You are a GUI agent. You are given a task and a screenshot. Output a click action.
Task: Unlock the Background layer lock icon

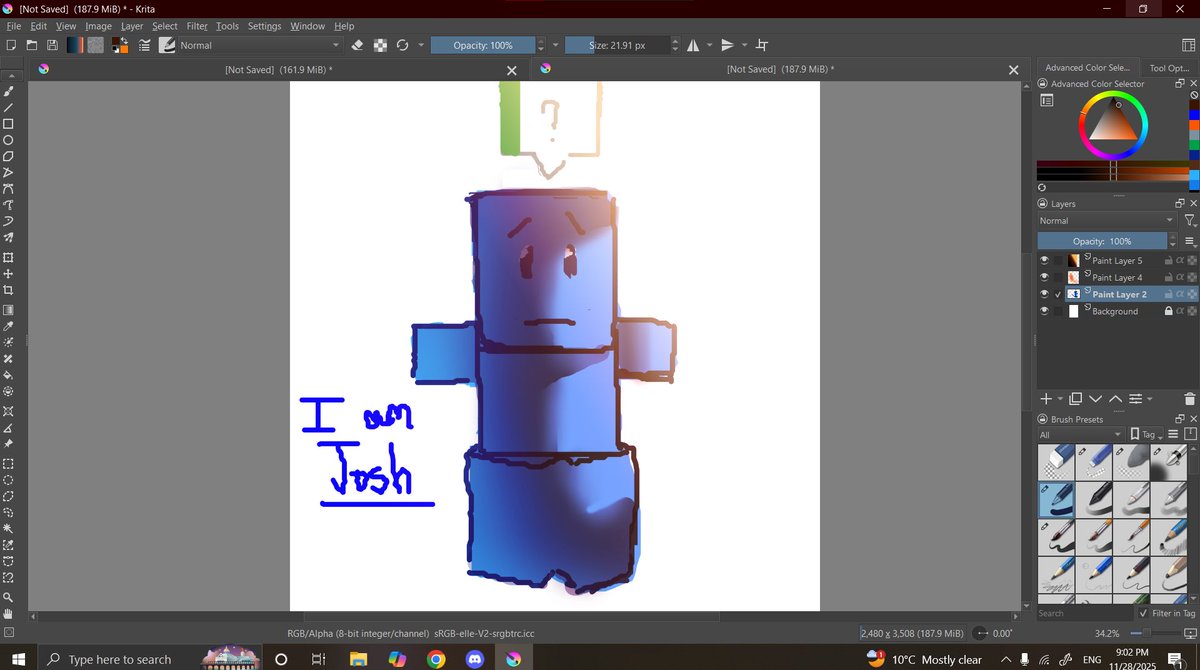click(x=1168, y=311)
